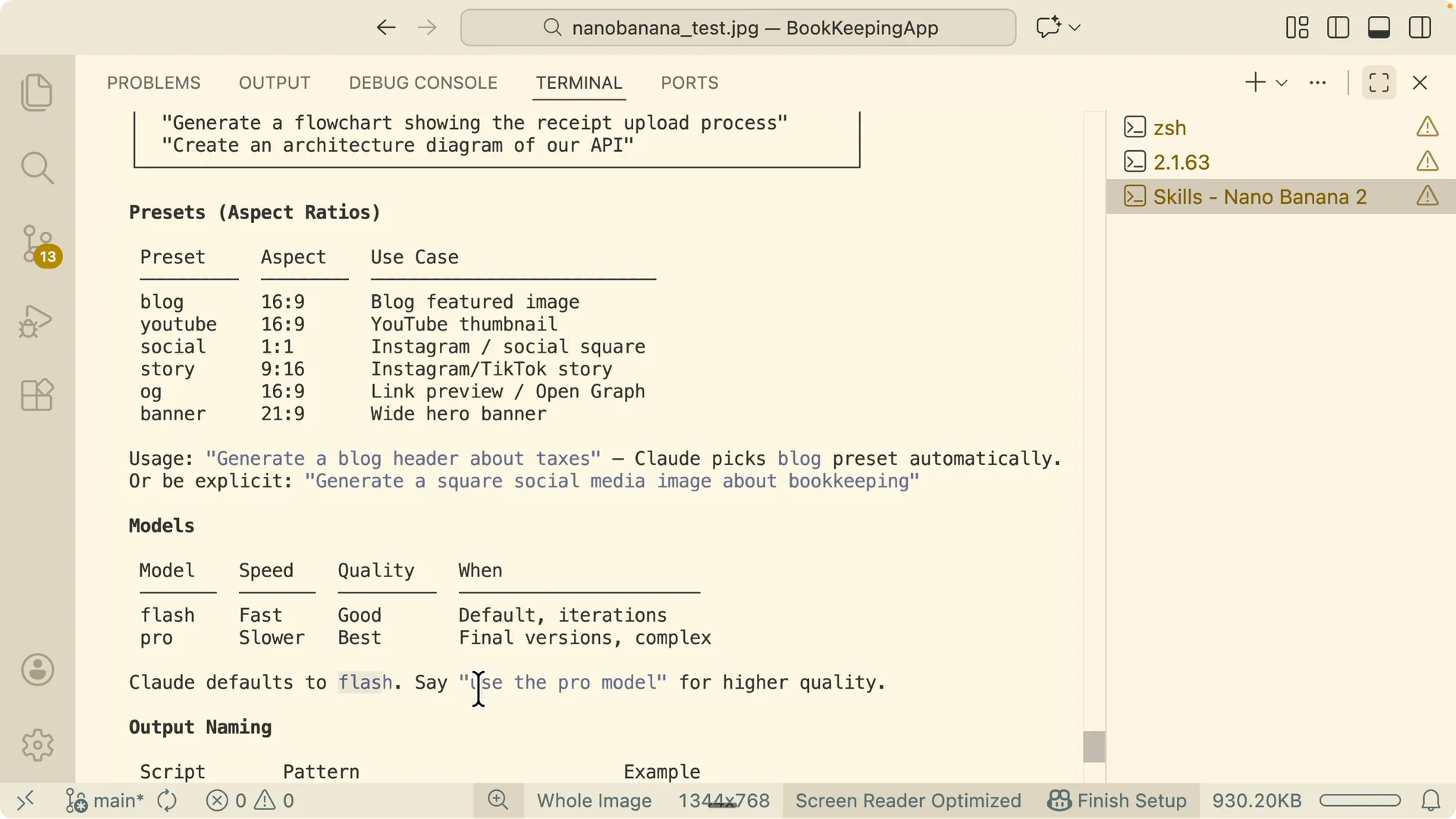Switch to the PORTS tab
Image resolution: width=1456 pixels, height=819 pixels.
[689, 83]
